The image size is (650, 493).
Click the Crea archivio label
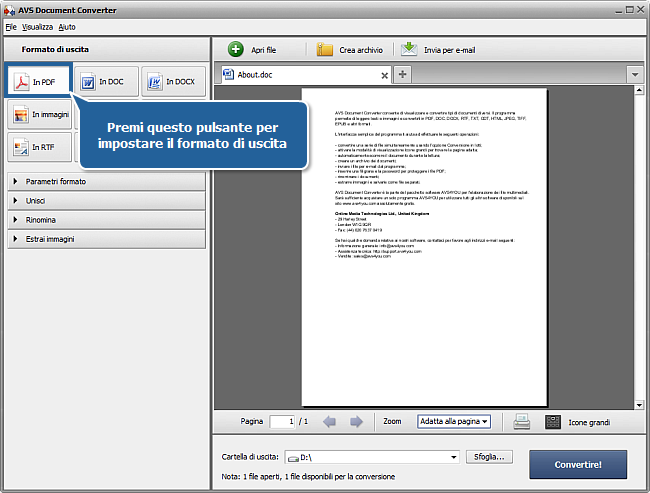point(361,50)
